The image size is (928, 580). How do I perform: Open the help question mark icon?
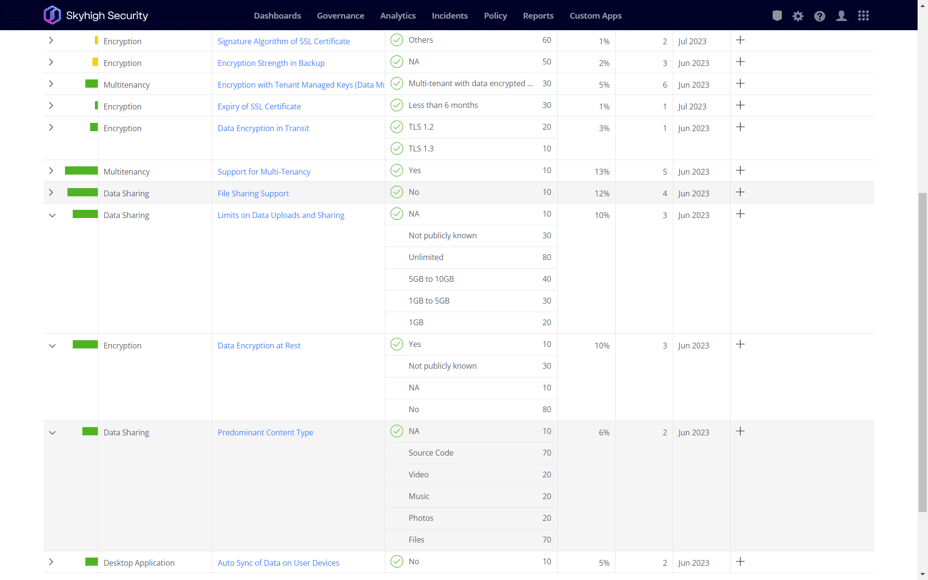click(819, 16)
